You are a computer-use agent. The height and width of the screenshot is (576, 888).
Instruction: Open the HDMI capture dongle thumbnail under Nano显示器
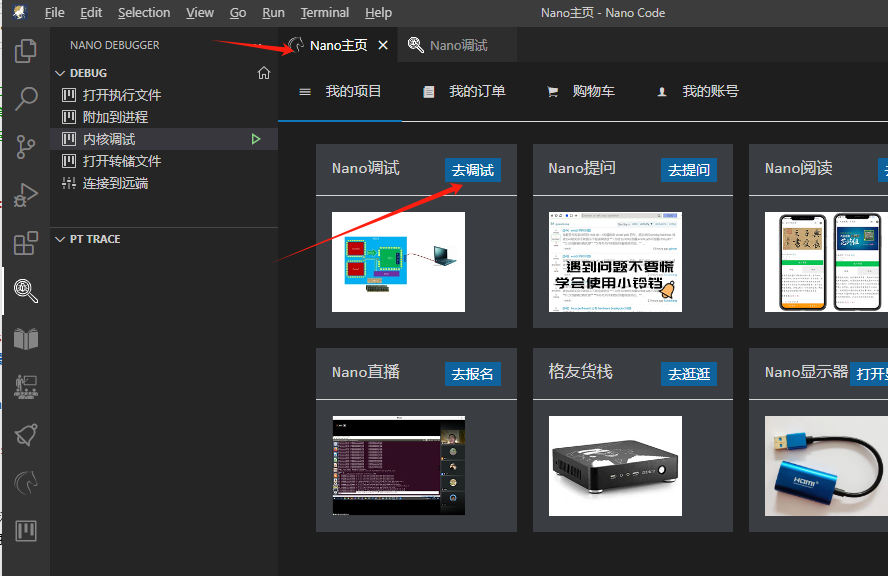pyautogui.click(x=826, y=466)
